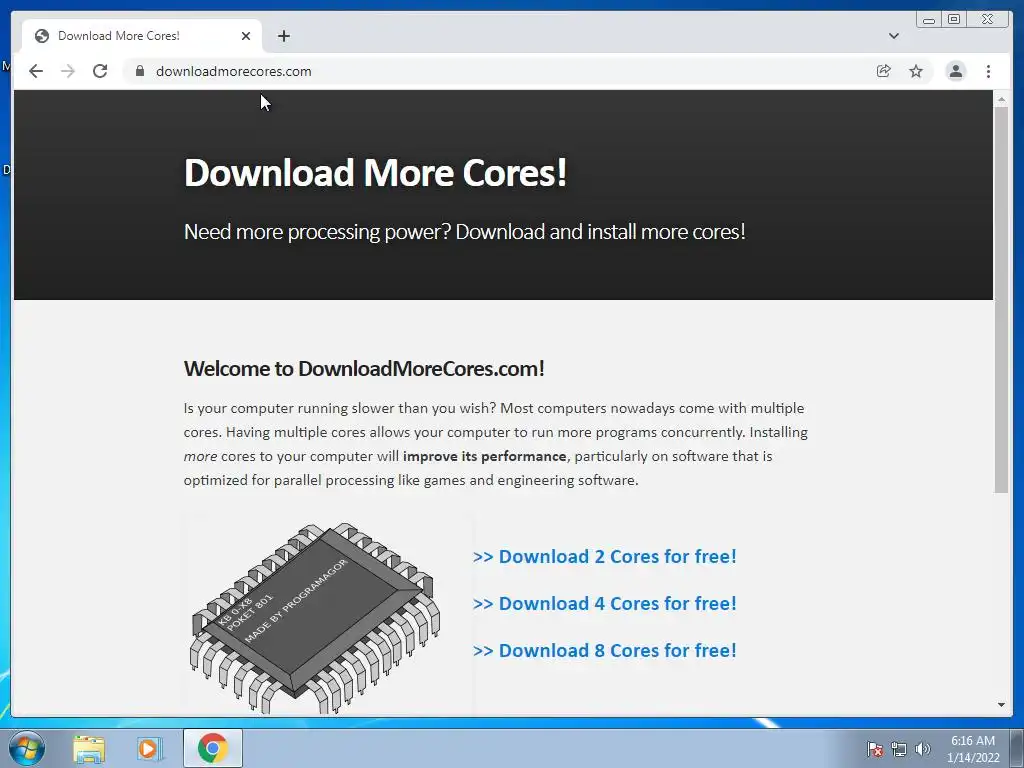The height and width of the screenshot is (768, 1024).
Task: Open the Chrome profile avatar menu
Action: 955,71
